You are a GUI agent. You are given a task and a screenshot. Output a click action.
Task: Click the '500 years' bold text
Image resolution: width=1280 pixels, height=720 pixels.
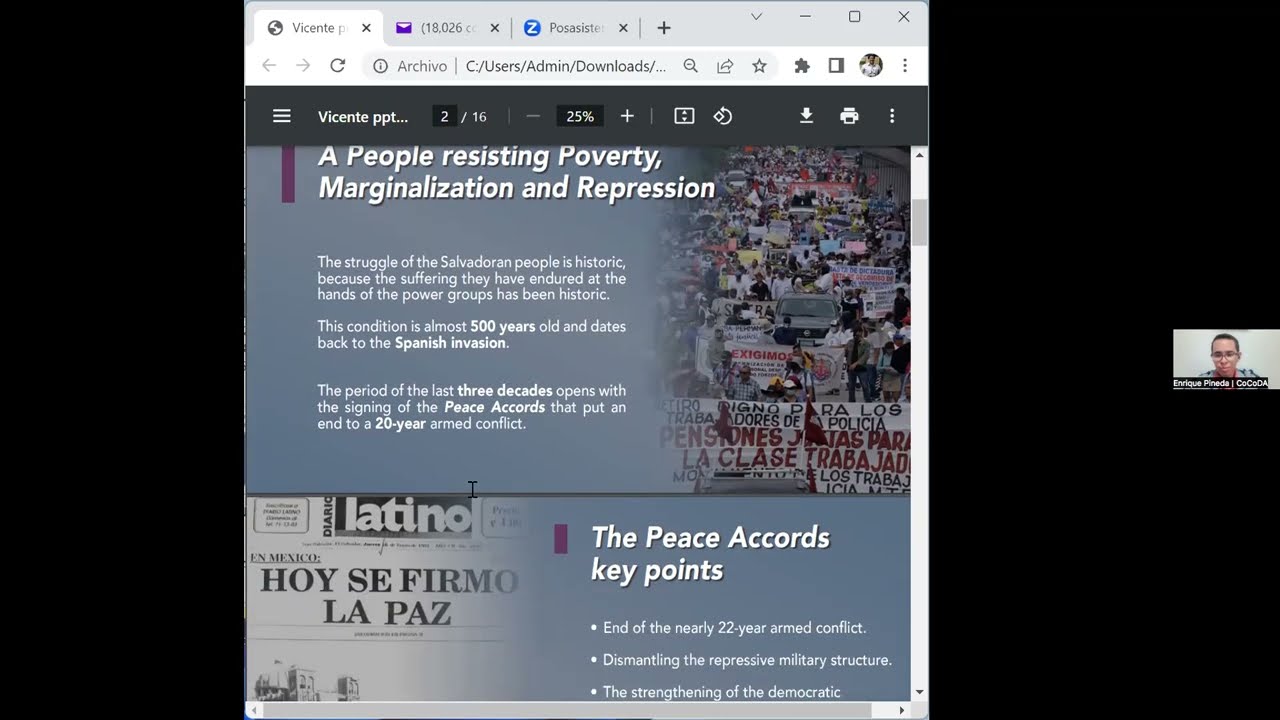503,327
